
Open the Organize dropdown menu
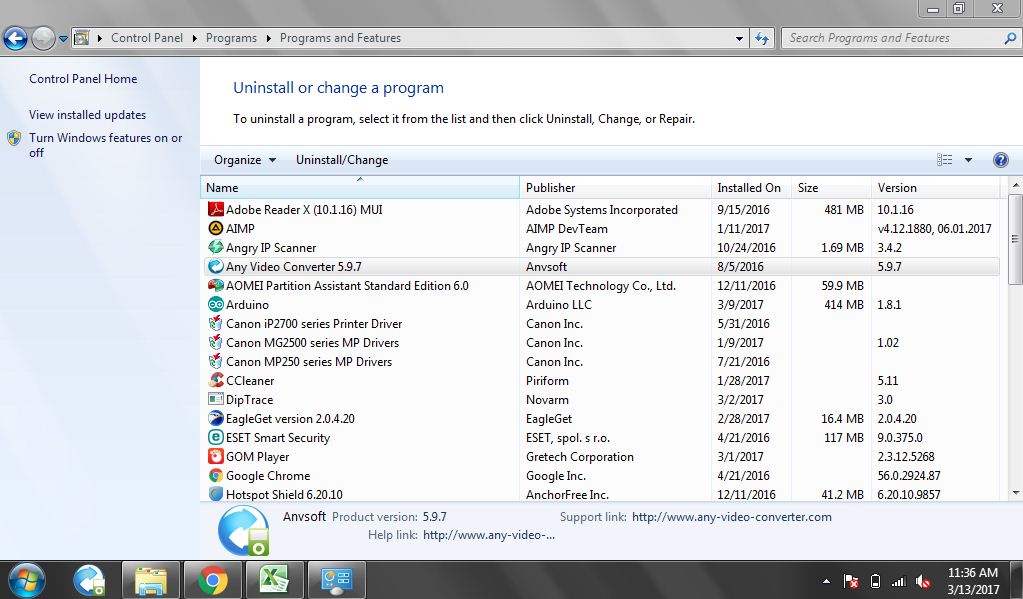coord(245,160)
